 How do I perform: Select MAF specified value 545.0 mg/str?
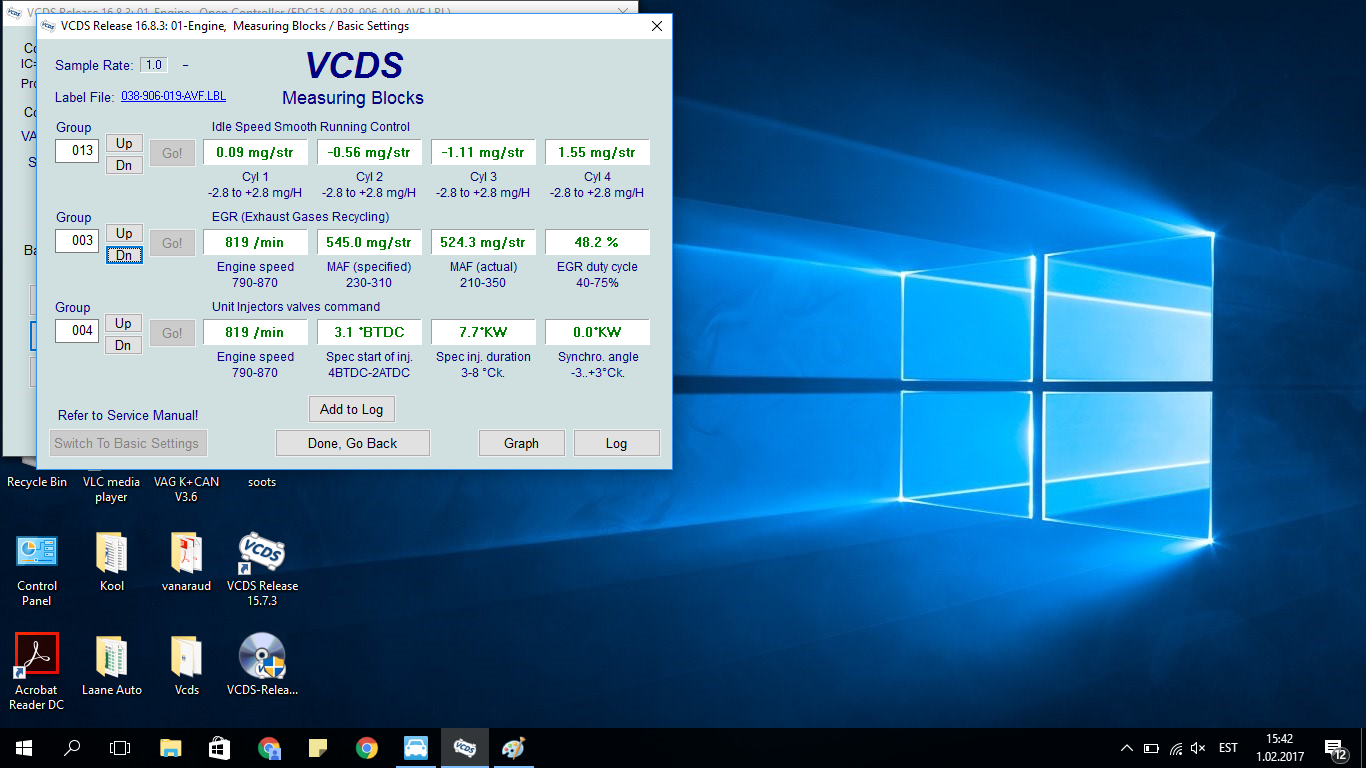point(369,242)
